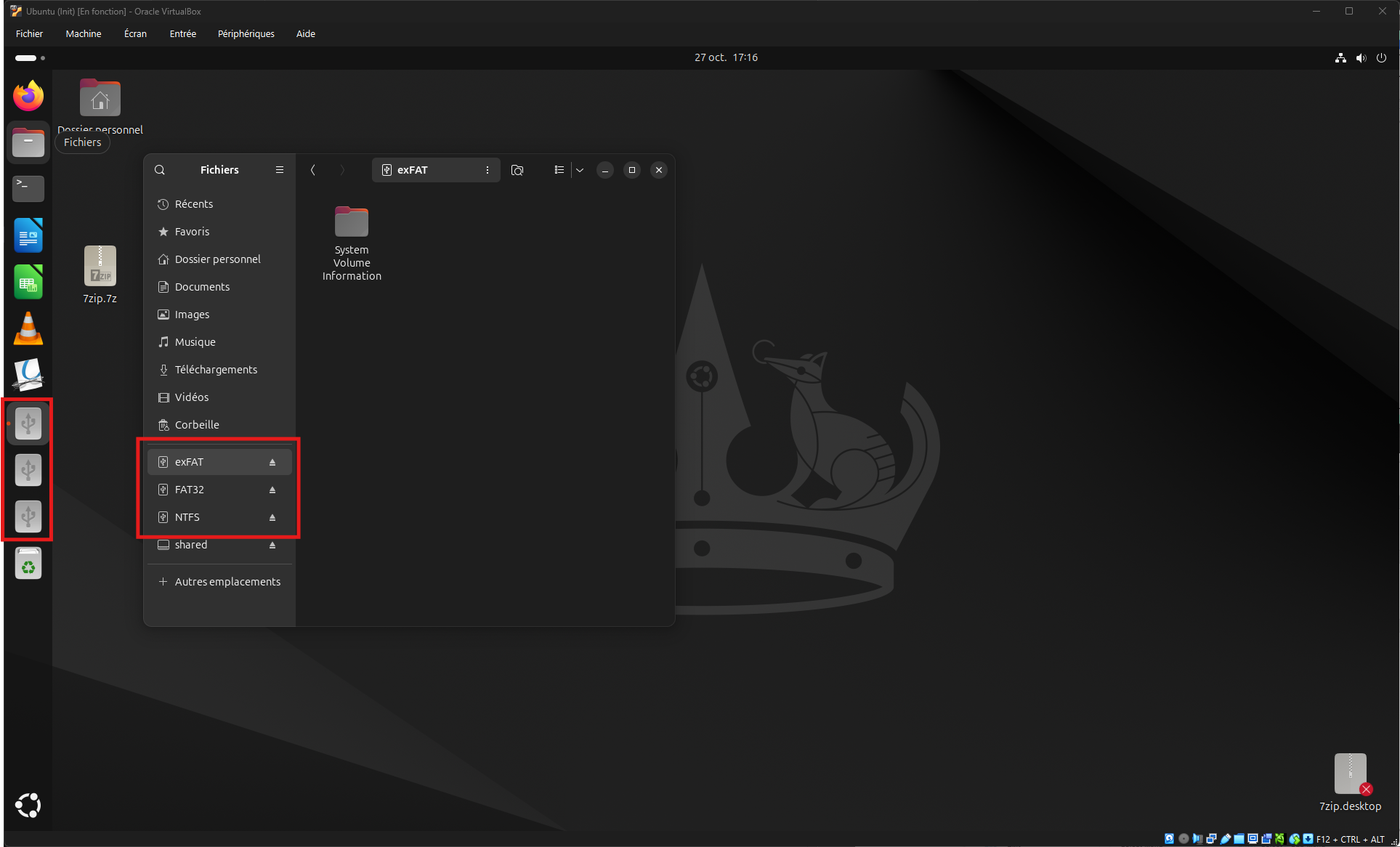Expand the view options dropdown arrow
Image resolution: width=1400 pixels, height=847 pixels.
pos(580,170)
